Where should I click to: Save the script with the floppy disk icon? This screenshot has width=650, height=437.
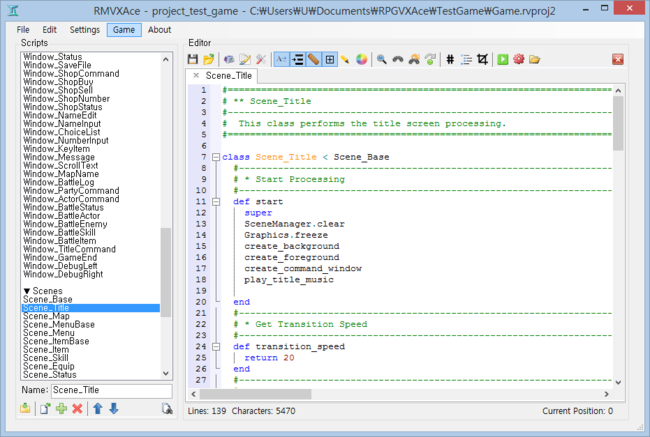(193, 59)
